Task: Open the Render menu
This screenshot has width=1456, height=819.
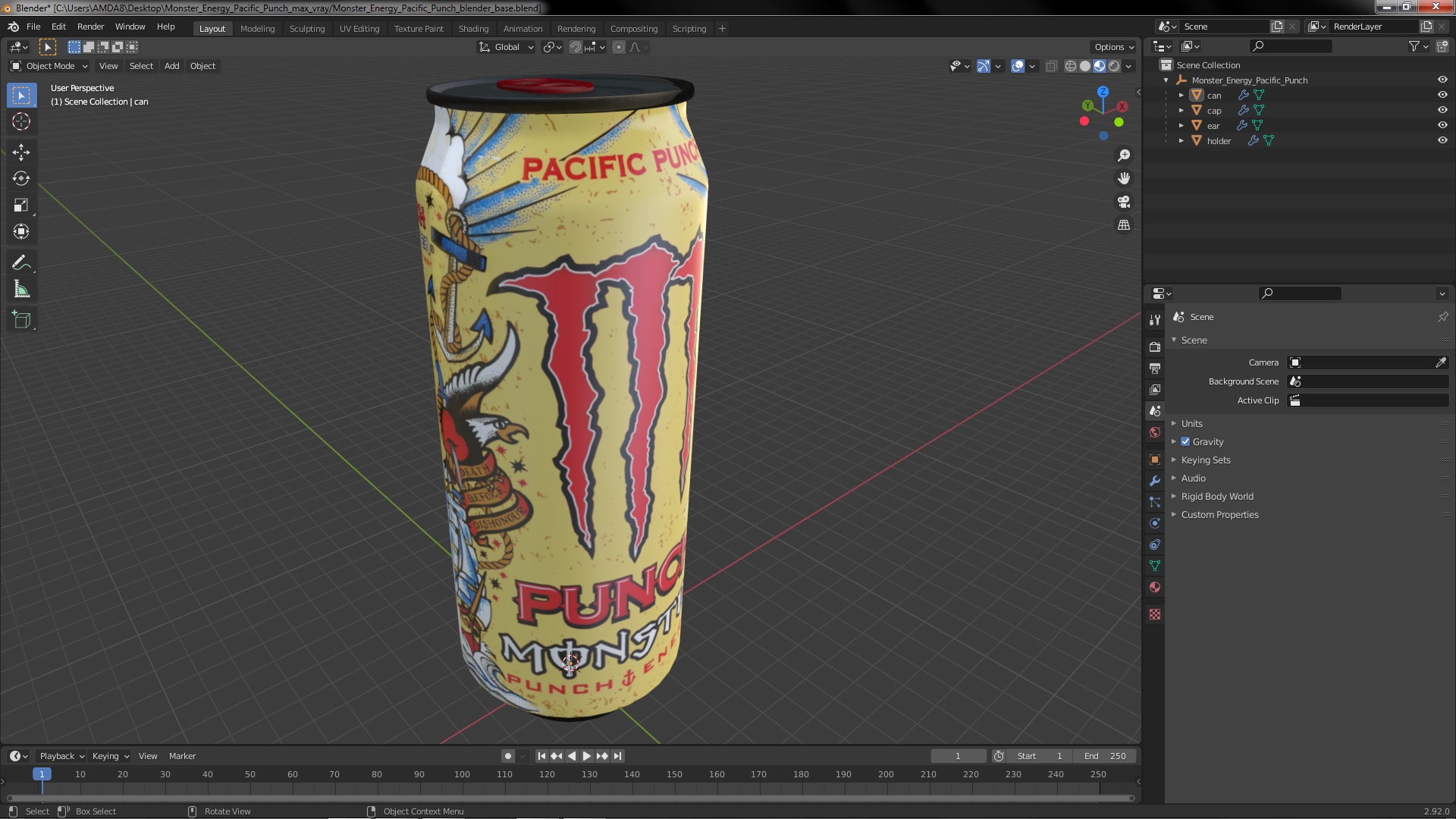Action: (90, 27)
